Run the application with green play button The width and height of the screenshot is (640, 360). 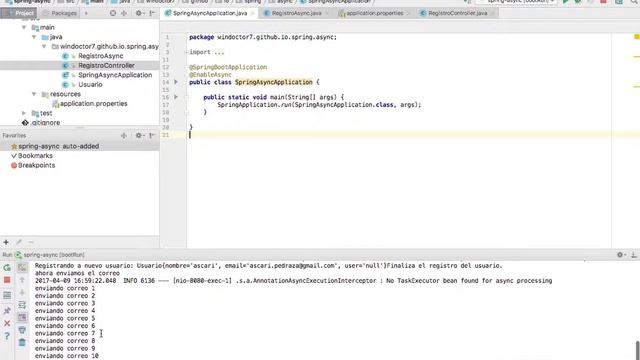(x=566, y=2)
